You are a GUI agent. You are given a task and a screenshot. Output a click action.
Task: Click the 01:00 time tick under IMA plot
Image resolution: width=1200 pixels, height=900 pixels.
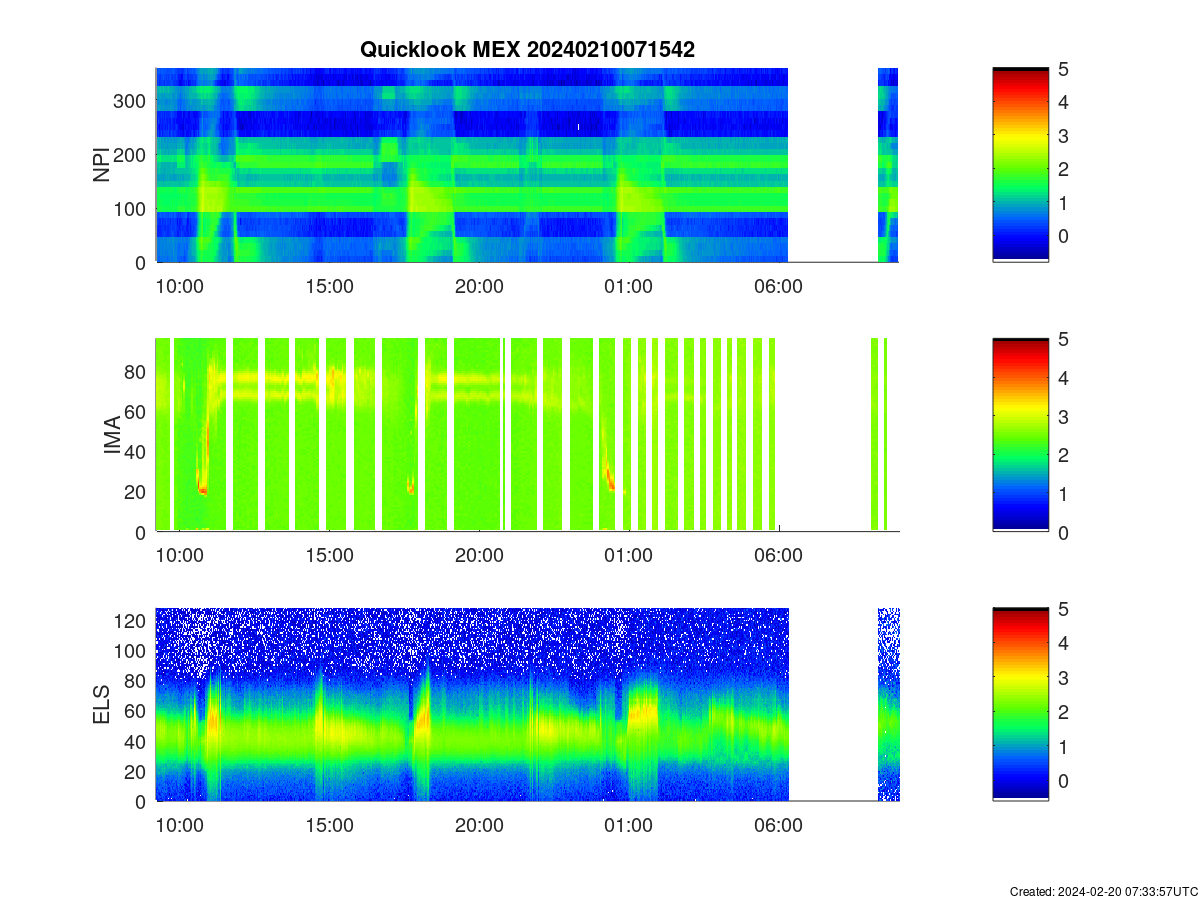coord(629,556)
